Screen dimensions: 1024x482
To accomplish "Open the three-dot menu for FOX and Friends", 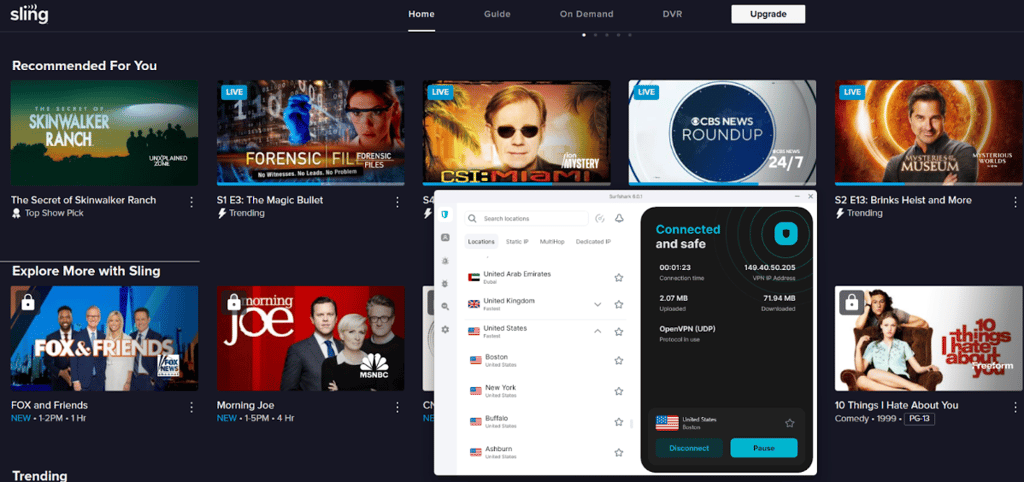I will click(x=191, y=407).
